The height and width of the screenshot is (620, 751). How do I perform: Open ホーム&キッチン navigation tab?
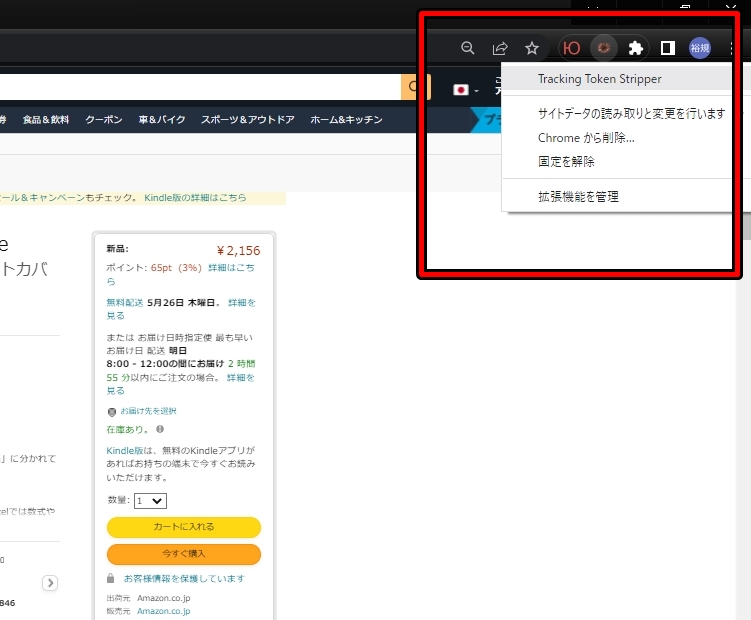(x=346, y=120)
